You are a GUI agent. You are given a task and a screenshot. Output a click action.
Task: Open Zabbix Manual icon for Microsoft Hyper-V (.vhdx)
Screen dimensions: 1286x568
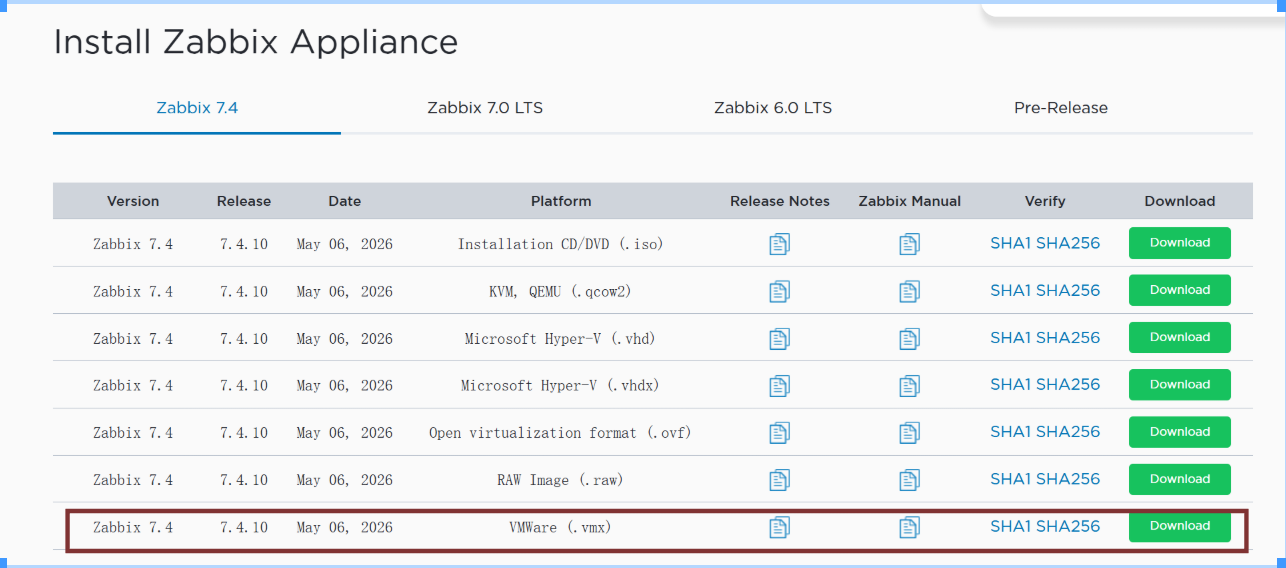909,385
